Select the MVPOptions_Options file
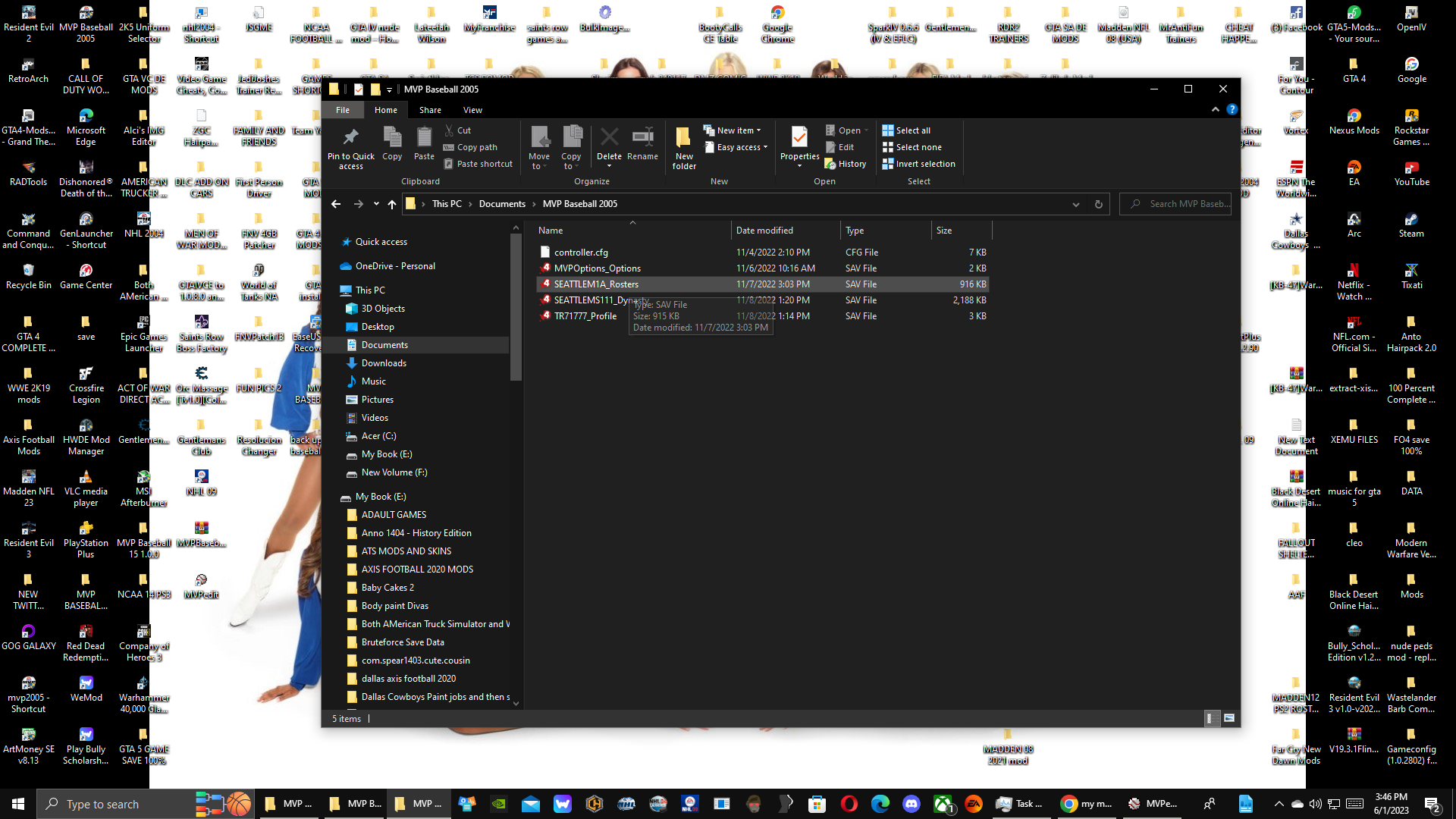The height and width of the screenshot is (819, 1456). click(x=762, y=268)
